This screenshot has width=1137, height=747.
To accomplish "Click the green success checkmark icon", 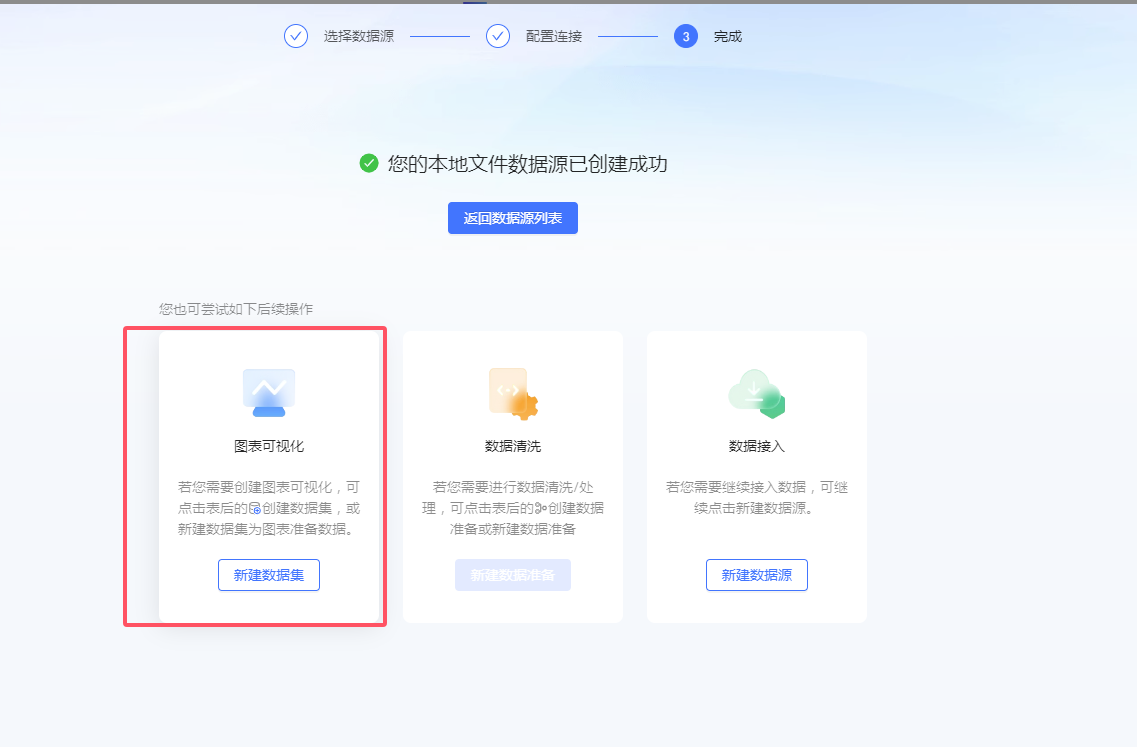I will point(369,163).
